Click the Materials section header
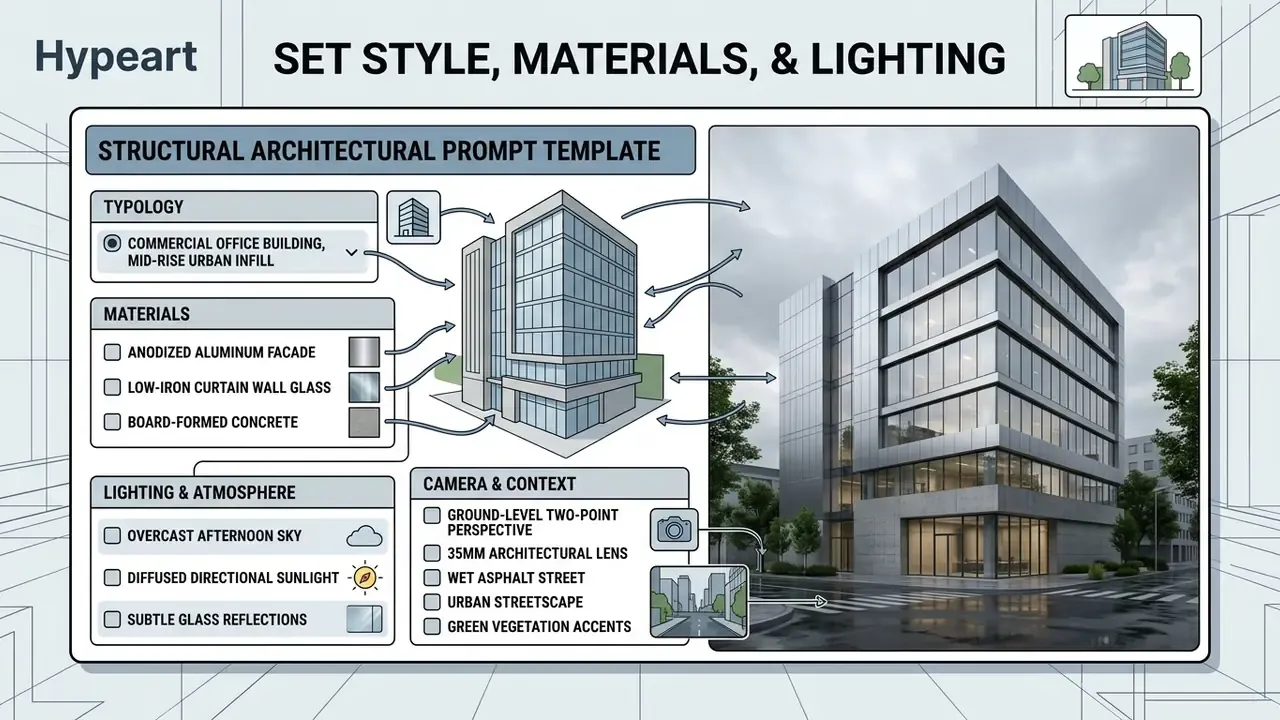This screenshot has width=1280, height=720. (x=242, y=314)
